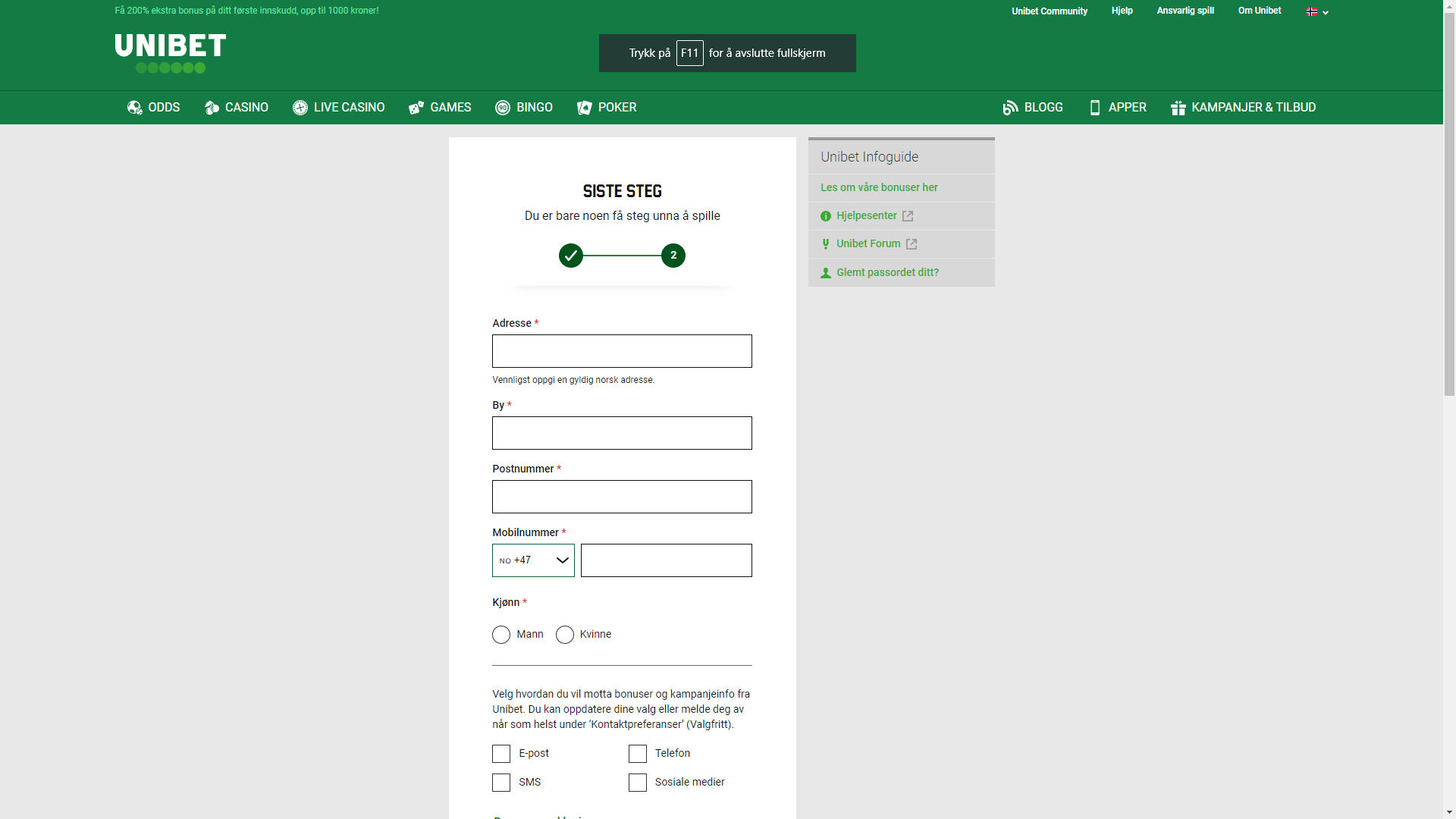1456x819 pixels.
Task: Click the POKER cards icon
Action: click(584, 108)
